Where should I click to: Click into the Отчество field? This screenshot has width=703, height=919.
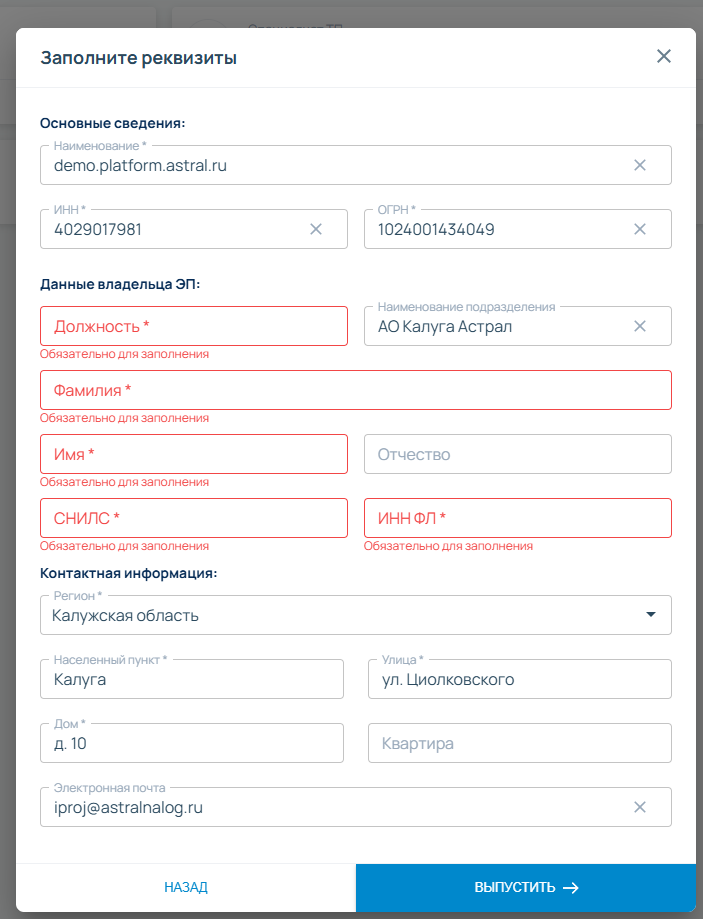pyautogui.click(x=518, y=454)
